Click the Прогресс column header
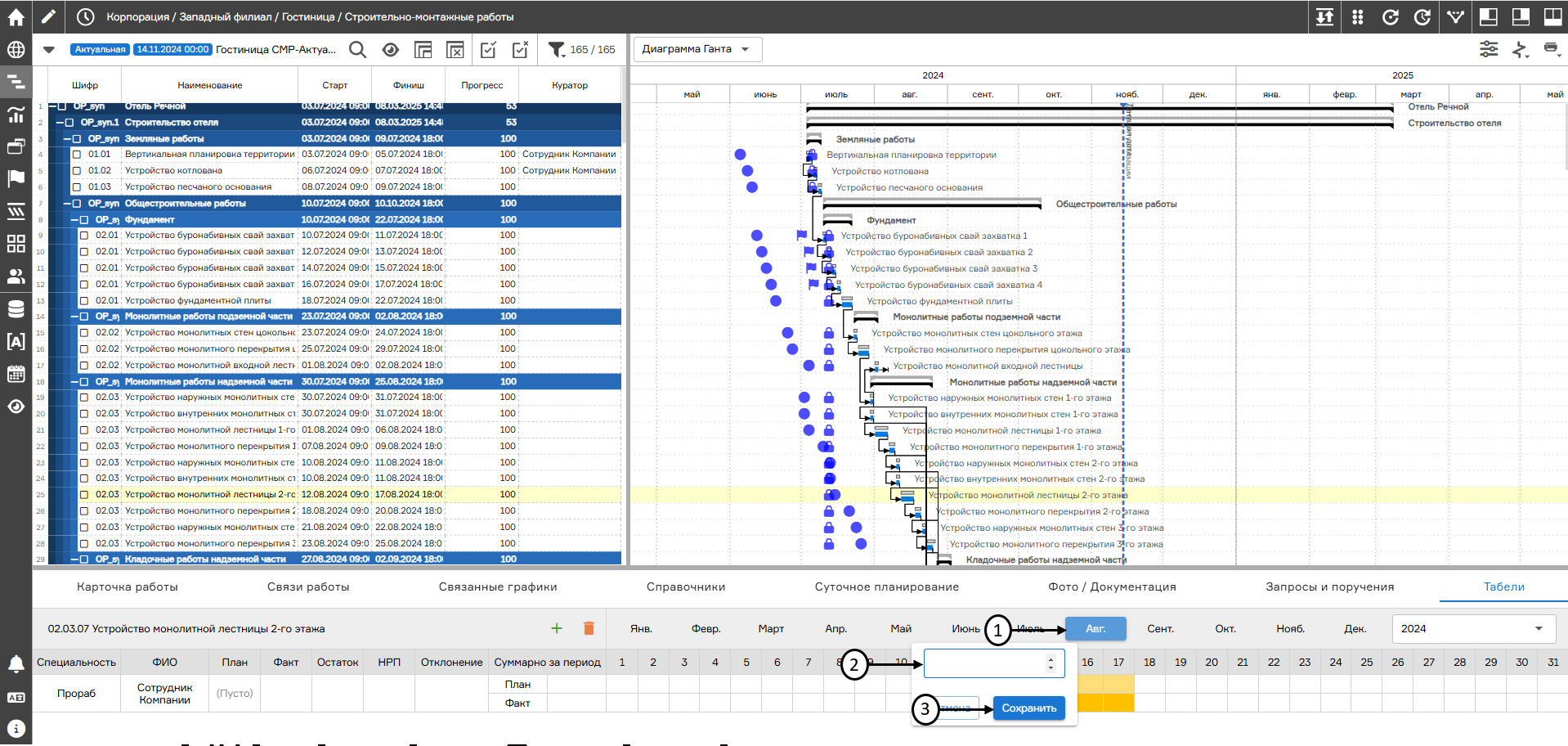 pos(482,85)
